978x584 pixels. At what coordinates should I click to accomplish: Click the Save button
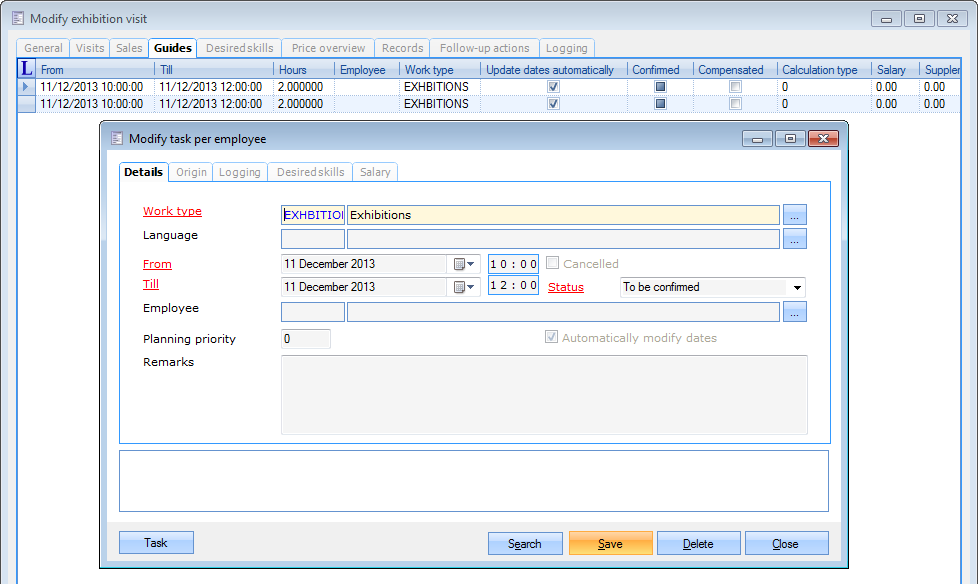click(x=610, y=543)
